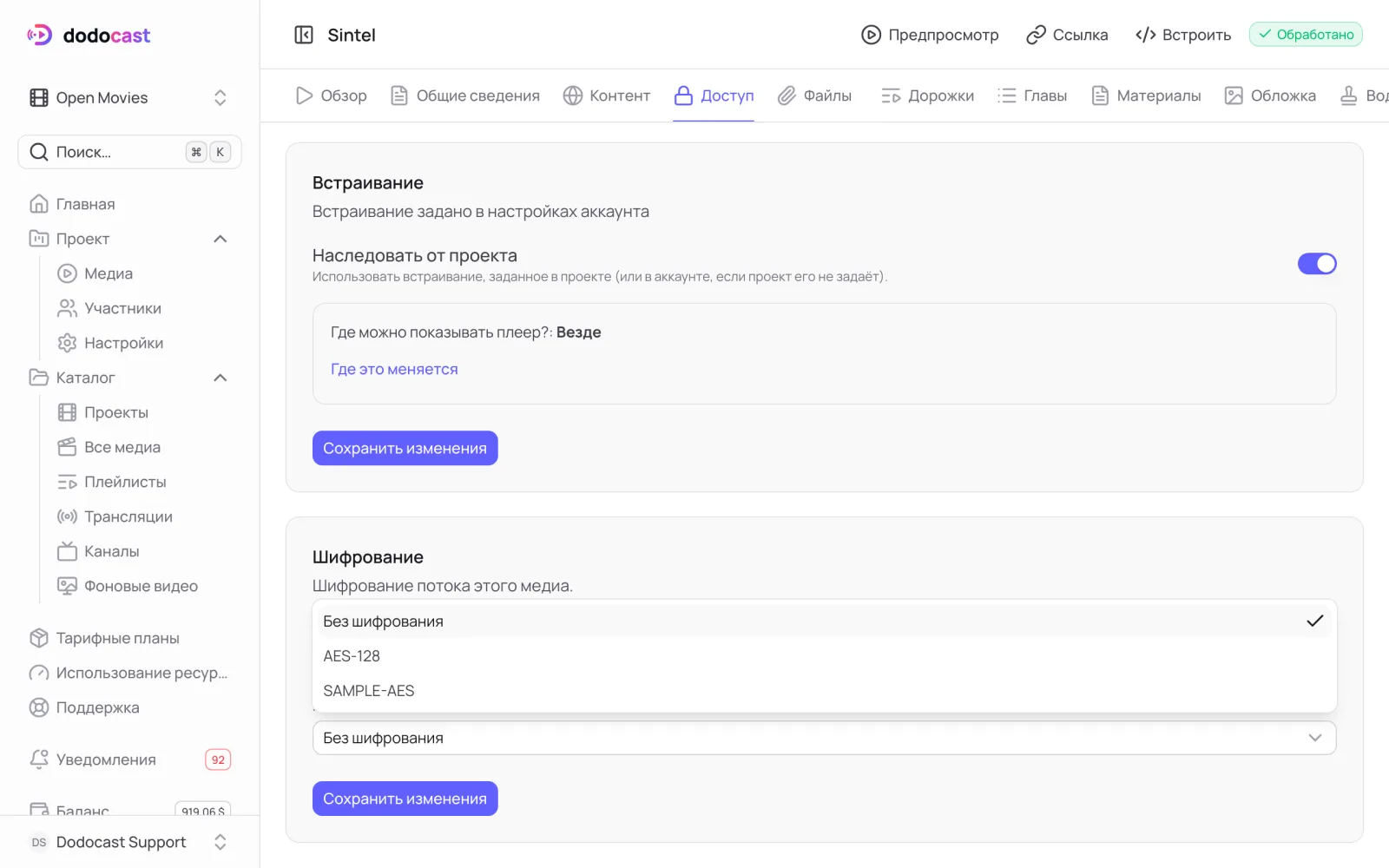1389x868 pixels.
Task: Copy link via Ссылка button
Action: 1067,35
